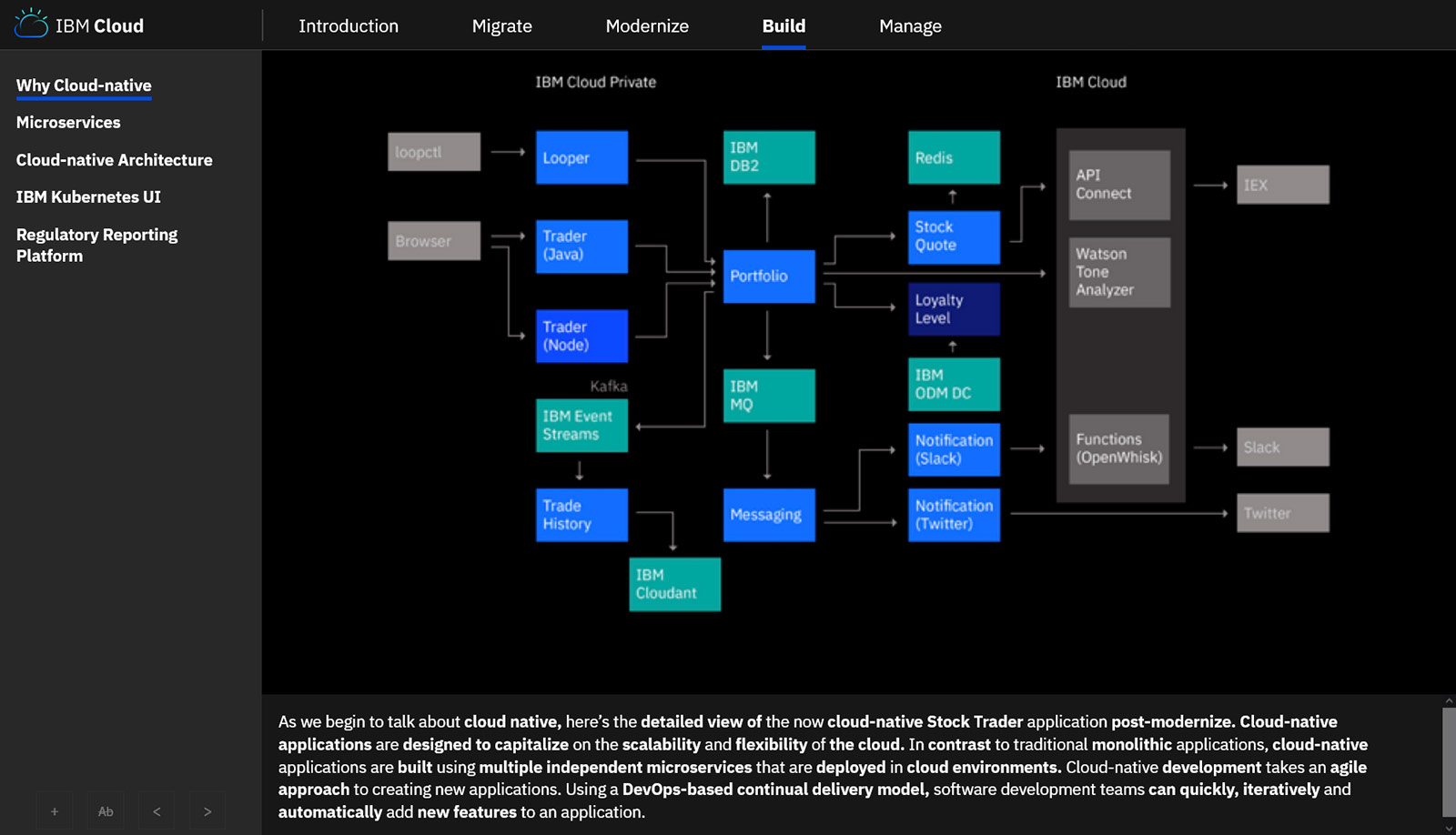Click the IBM Cloud logo icon
Viewport: 1456px width, 835px height.
[x=31, y=24]
